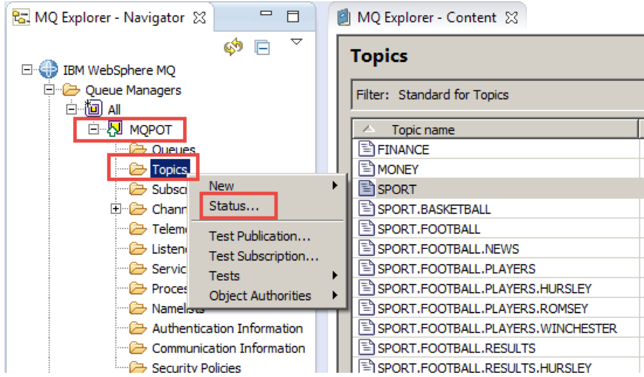The width and height of the screenshot is (644, 377).
Task: Click the Topics folder icon
Action: tap(138, 169)
